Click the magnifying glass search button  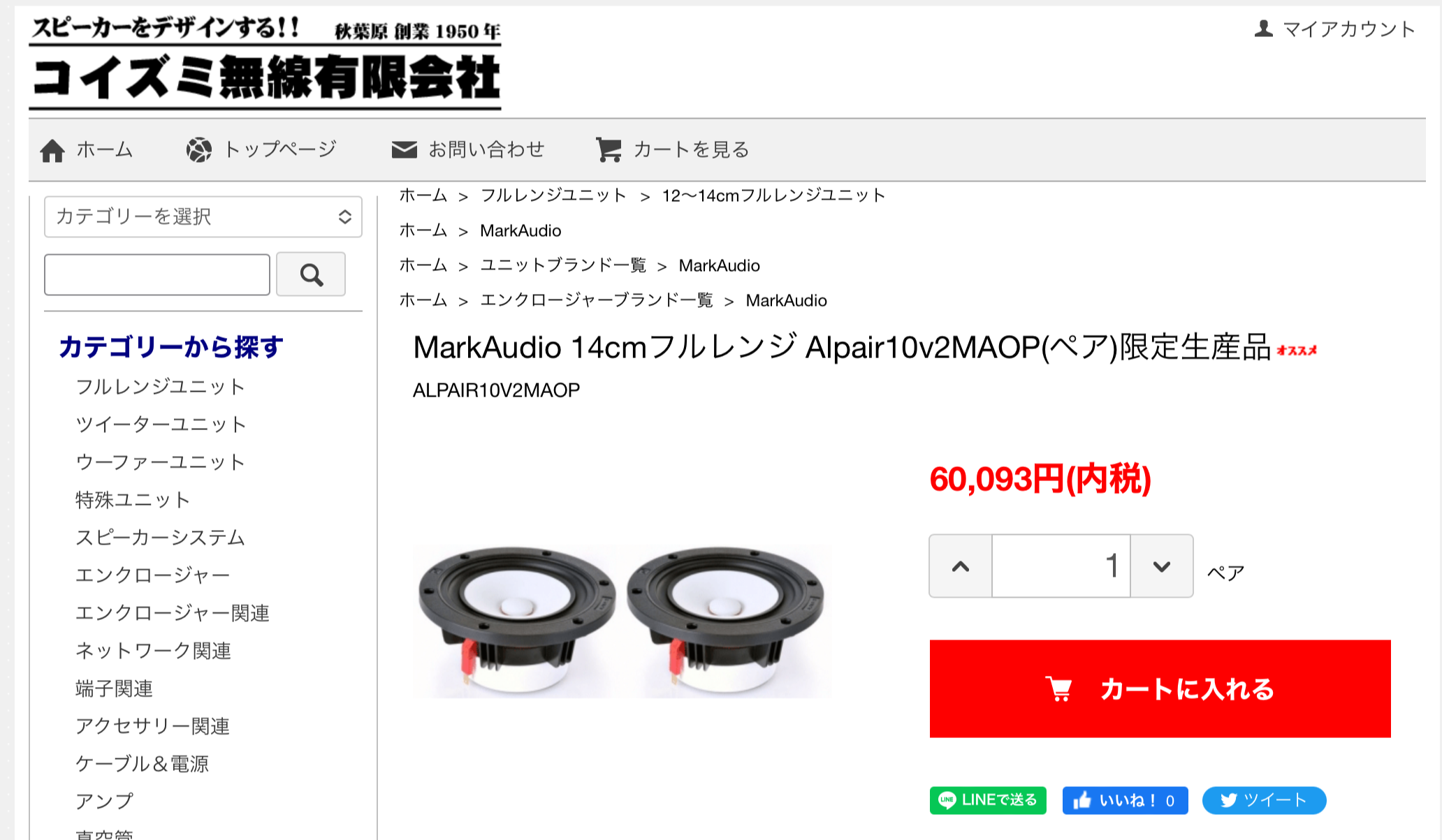point(311,274)
